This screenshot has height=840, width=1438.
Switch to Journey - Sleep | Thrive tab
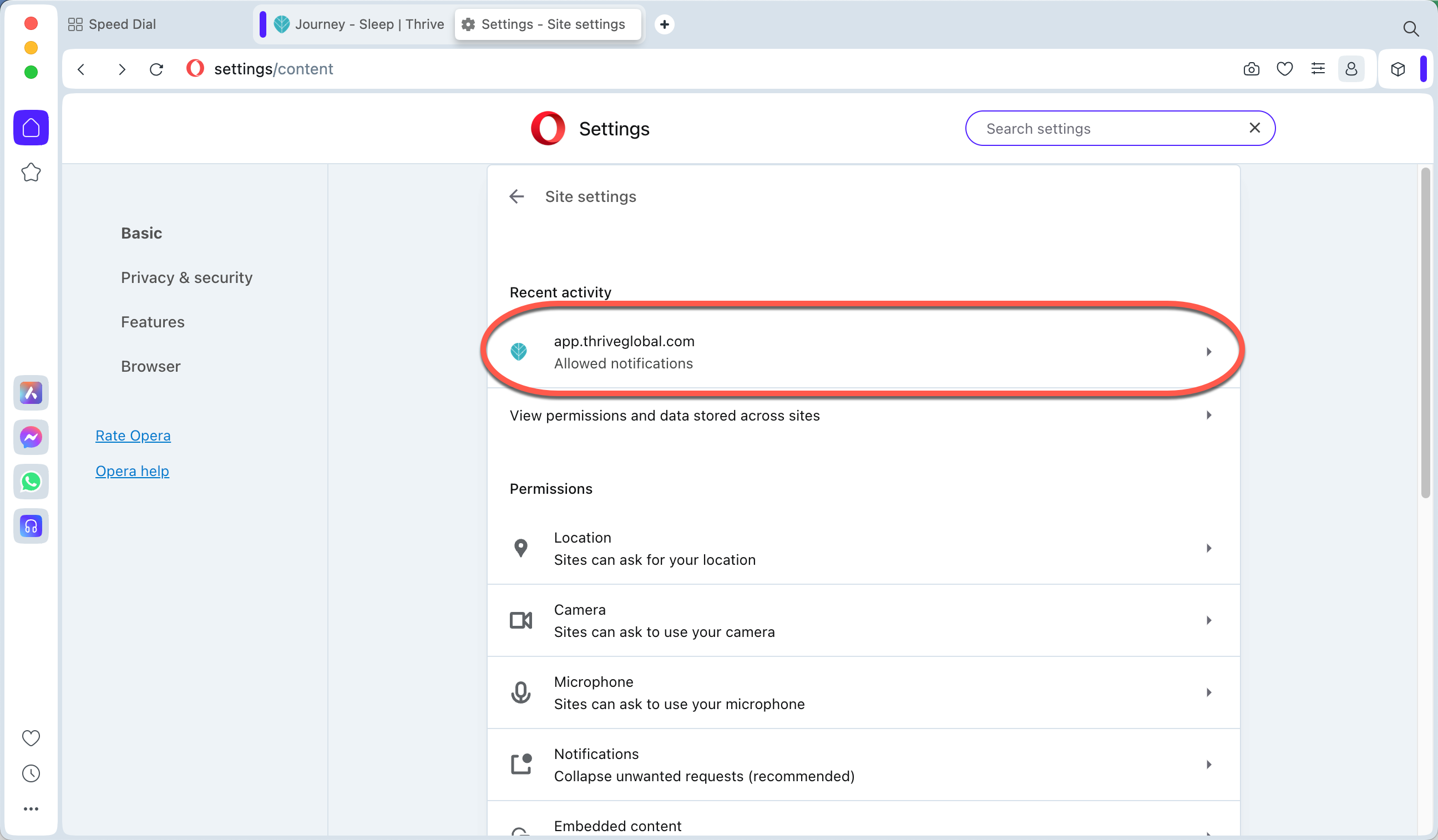click(x=359, y=24)
